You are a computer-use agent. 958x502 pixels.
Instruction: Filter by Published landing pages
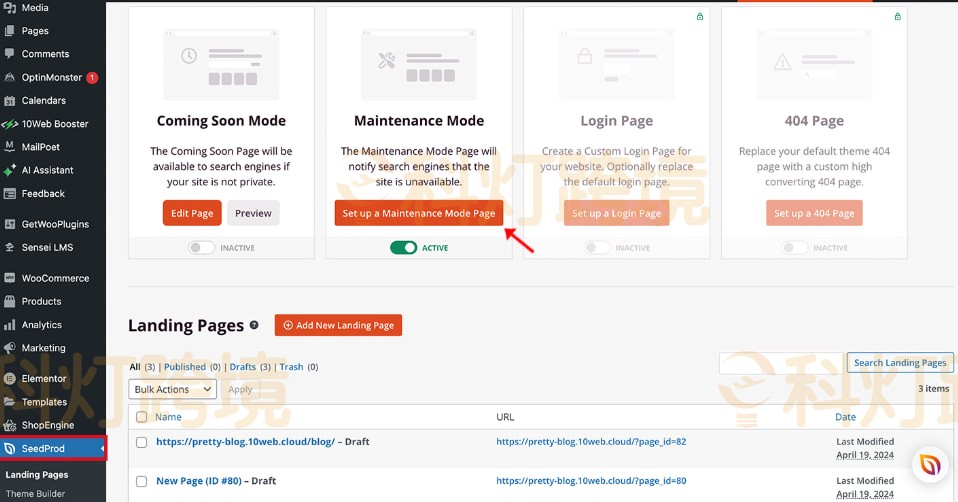[185, 367]
